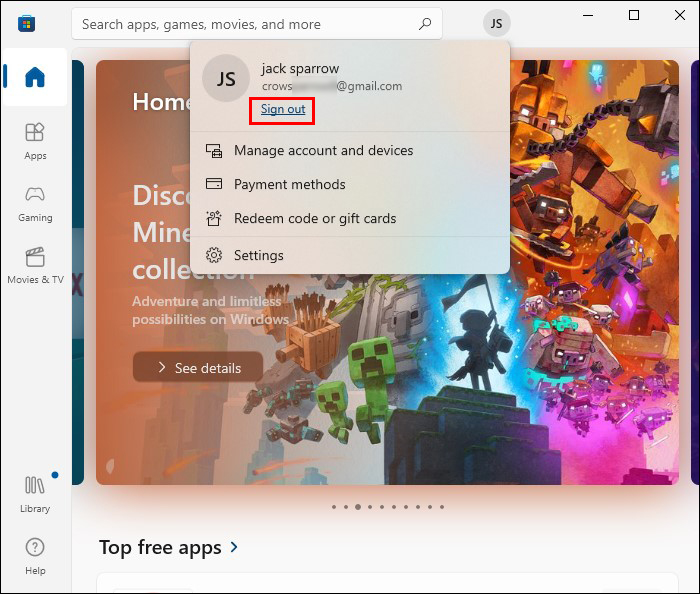Click the Sign out link
Screen dimensions: 700x594
[283, 109]
